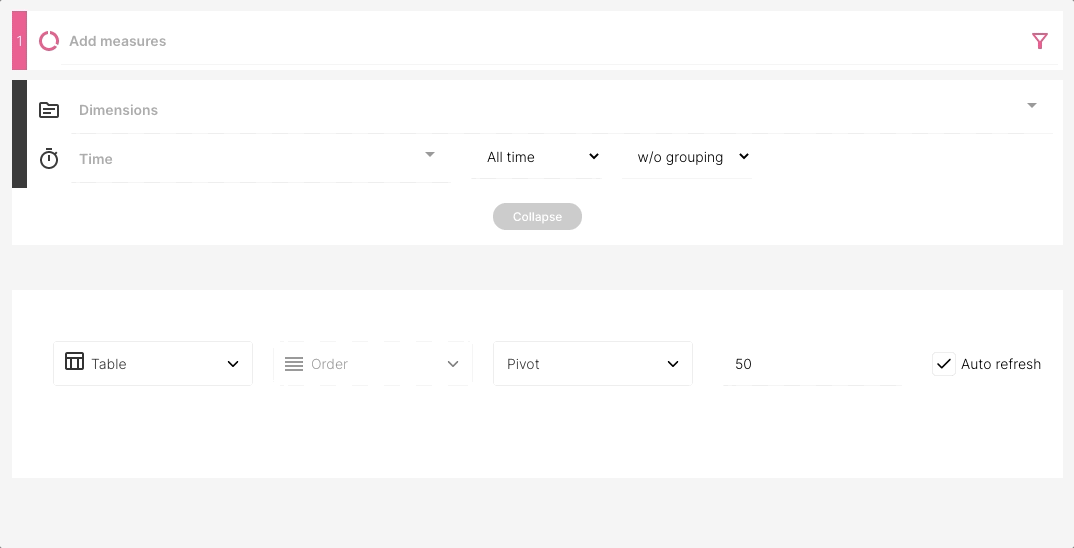
Task: Open the All time range dropdown
Action: click(x=537, y=157)
